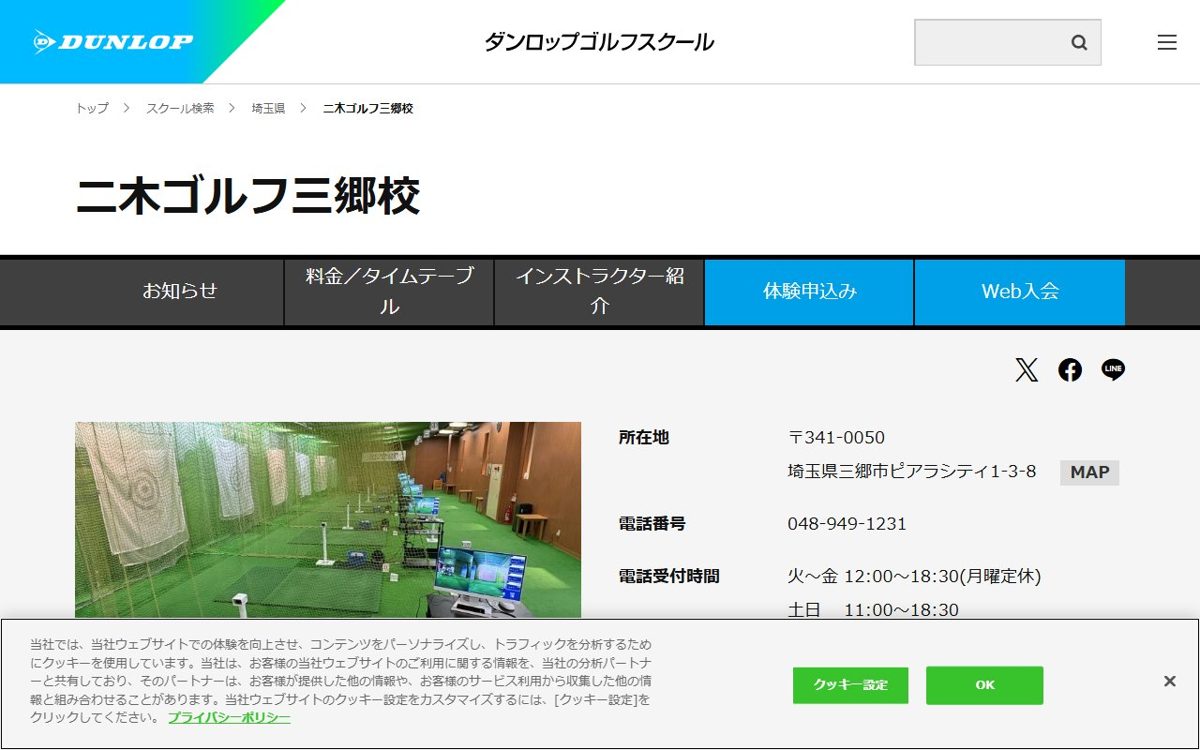Click the 土日 11:00～18:30 hours text

[873, 610]
